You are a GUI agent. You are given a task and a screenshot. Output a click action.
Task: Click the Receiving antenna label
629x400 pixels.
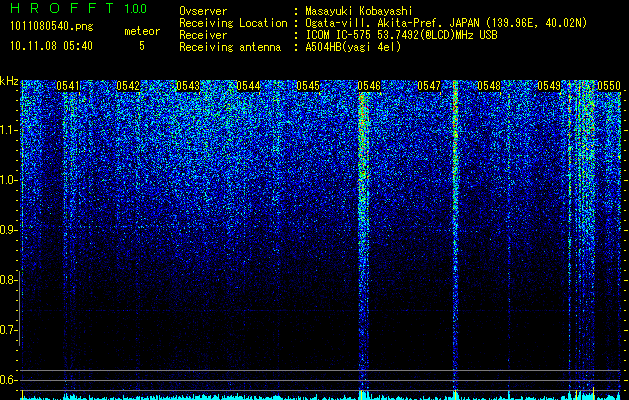(230, 47)
